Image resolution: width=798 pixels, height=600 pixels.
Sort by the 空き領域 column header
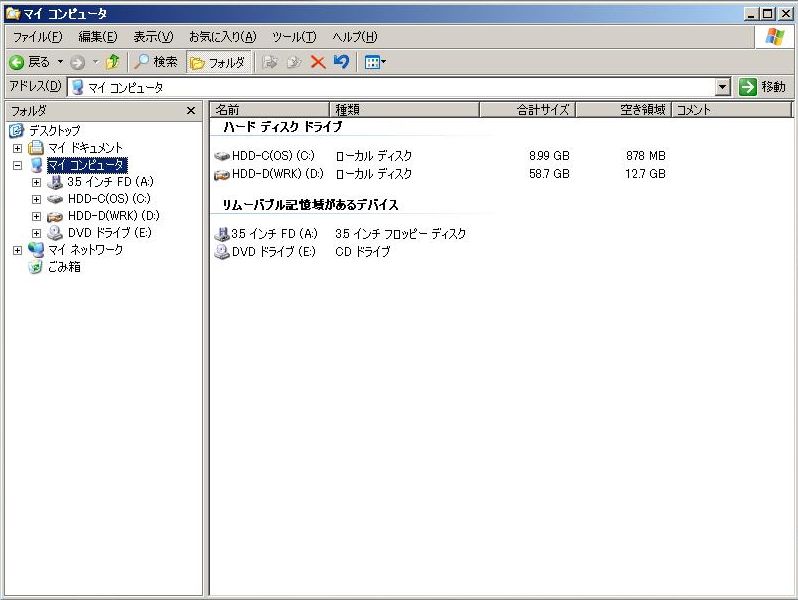click(x=623, y=109)
